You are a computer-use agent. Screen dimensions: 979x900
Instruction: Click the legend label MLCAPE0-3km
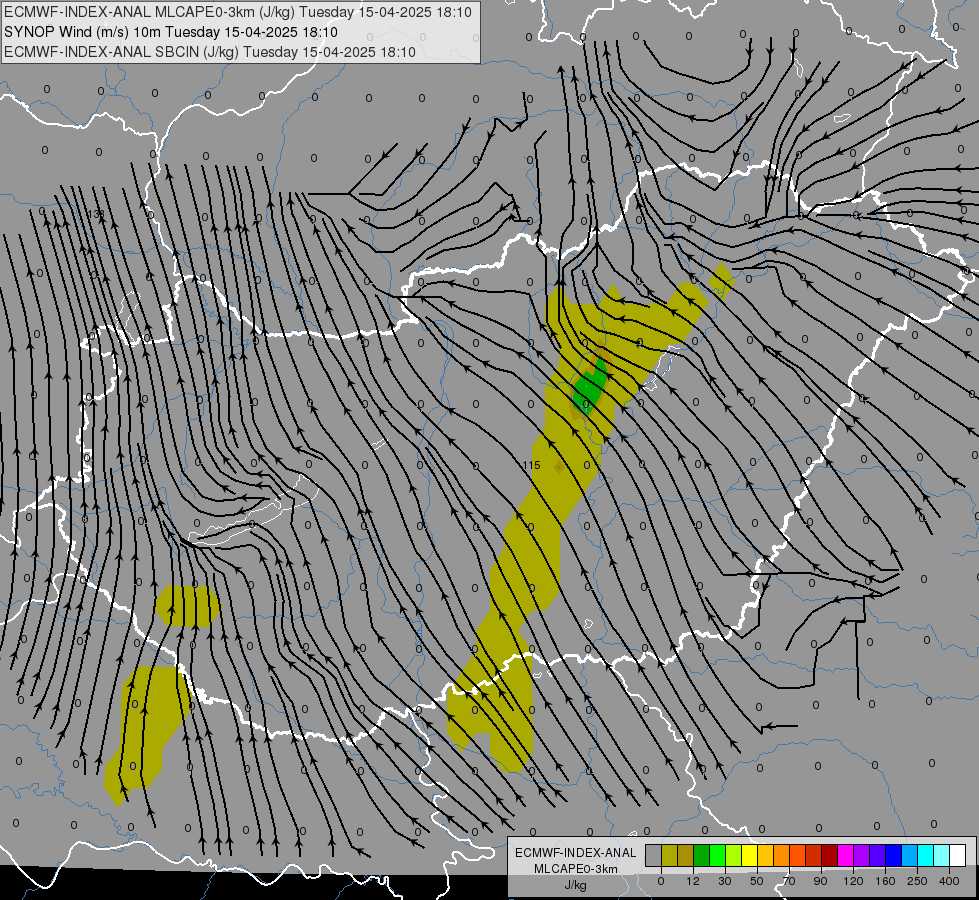tap(576, 869)
